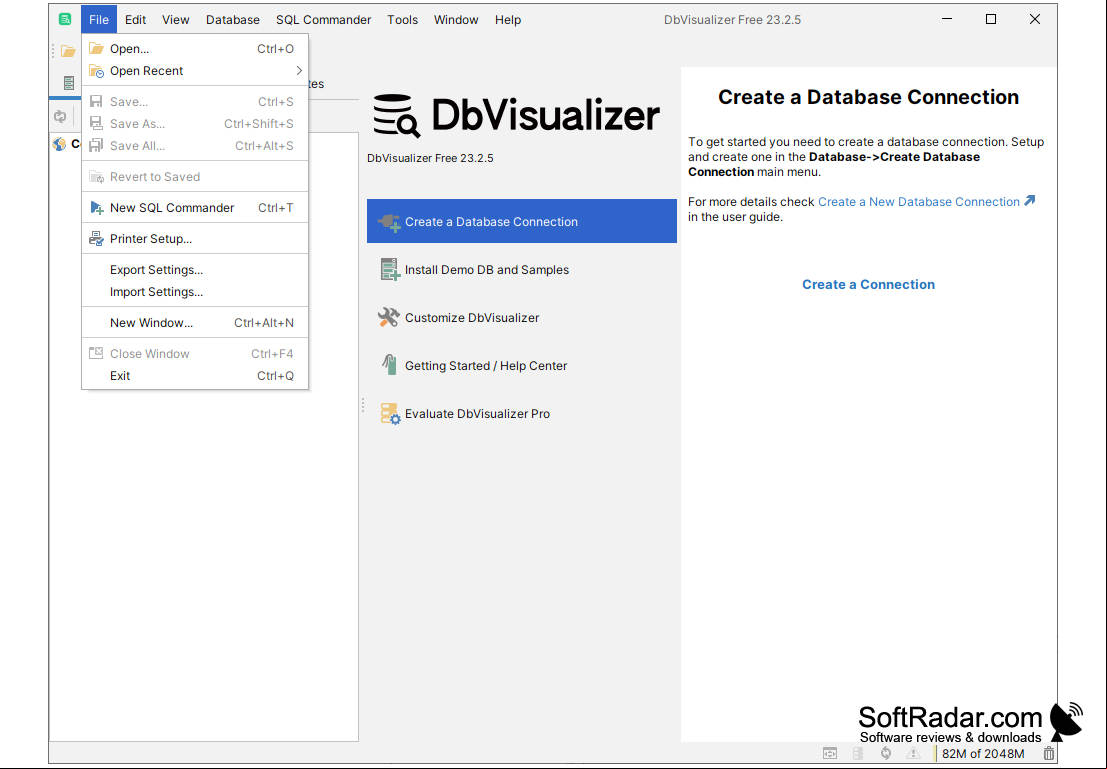Click the globe Connections node icon

(x=59, y=144)
